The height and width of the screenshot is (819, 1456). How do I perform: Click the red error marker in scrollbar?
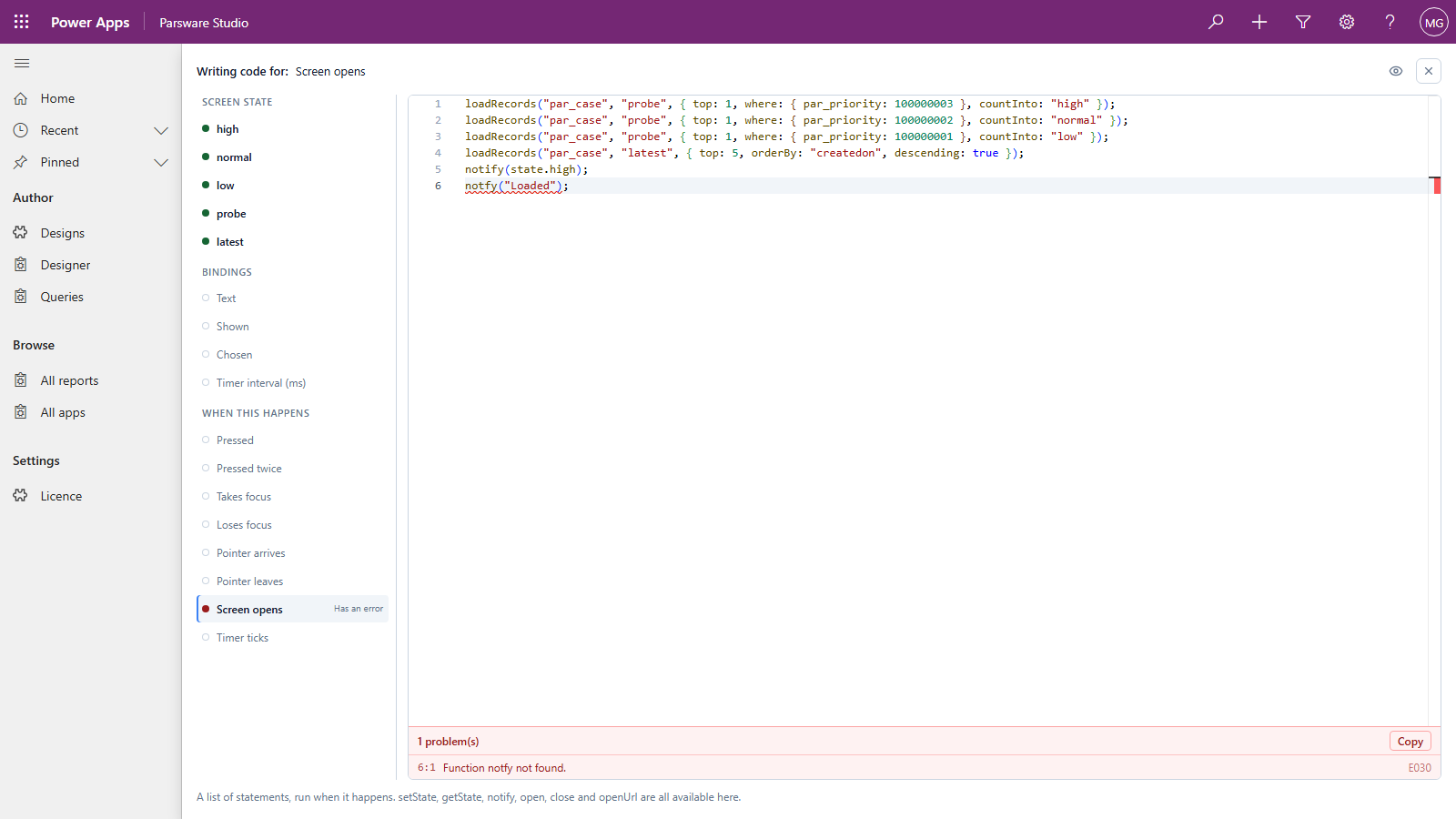click(1437, 186)
